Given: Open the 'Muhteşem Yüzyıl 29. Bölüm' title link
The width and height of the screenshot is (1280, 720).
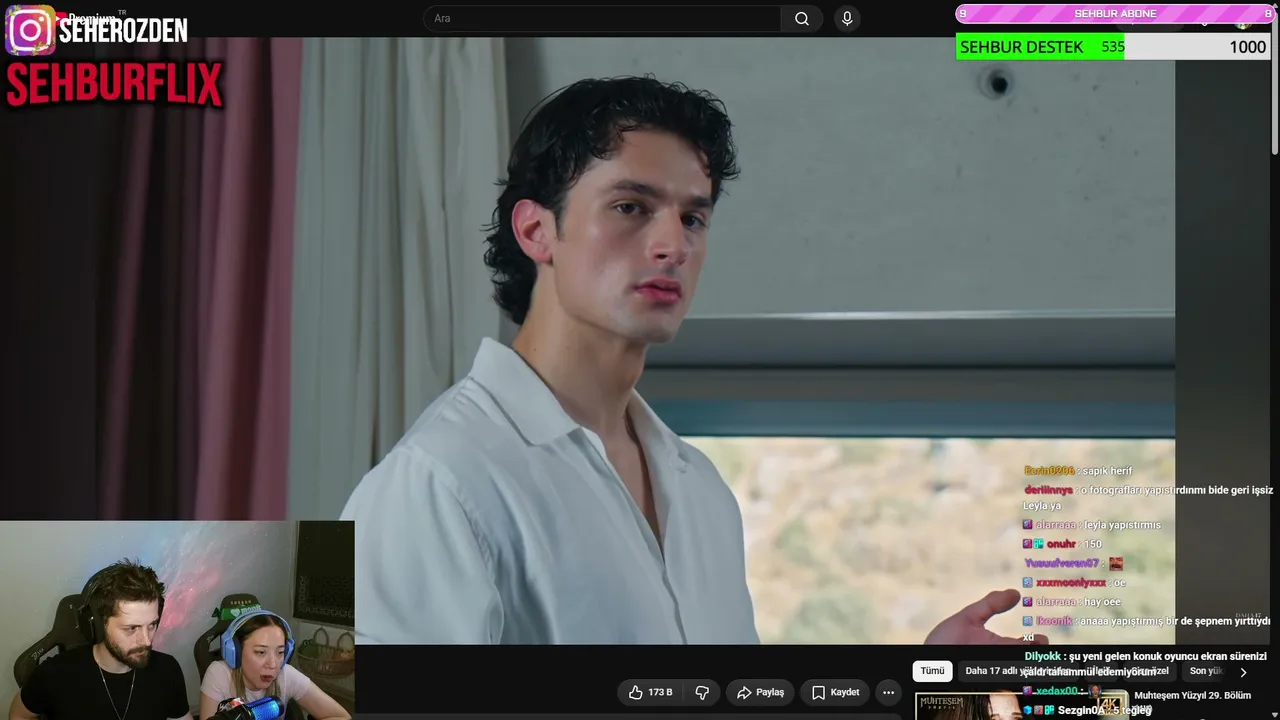Looking at the screenshot, I should point(1192,695).
